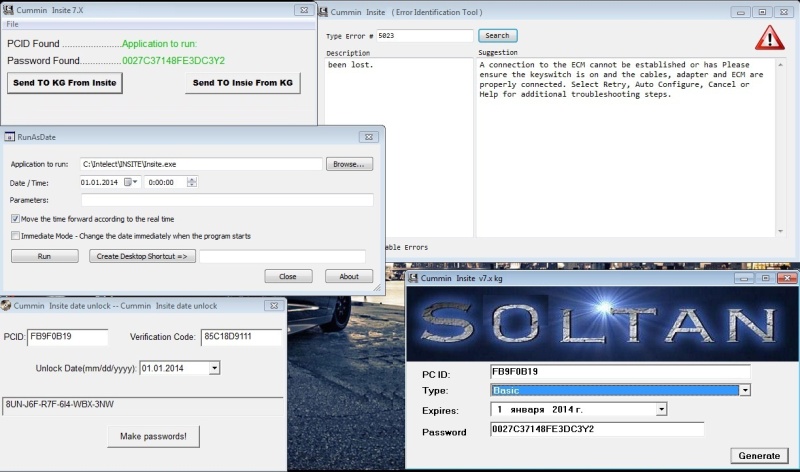The width and height of the screenshot is (800, 472).
Task: Open the File menu in Cummin Insite 7.X
Action: [12, 24]
